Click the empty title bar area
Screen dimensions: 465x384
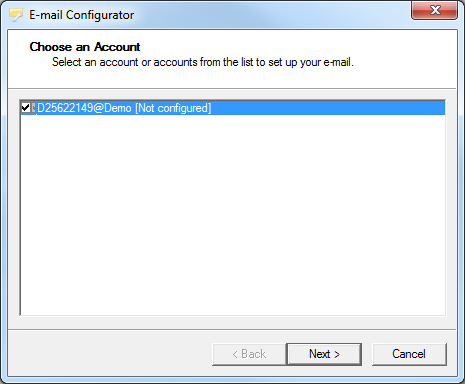point(270,15)
